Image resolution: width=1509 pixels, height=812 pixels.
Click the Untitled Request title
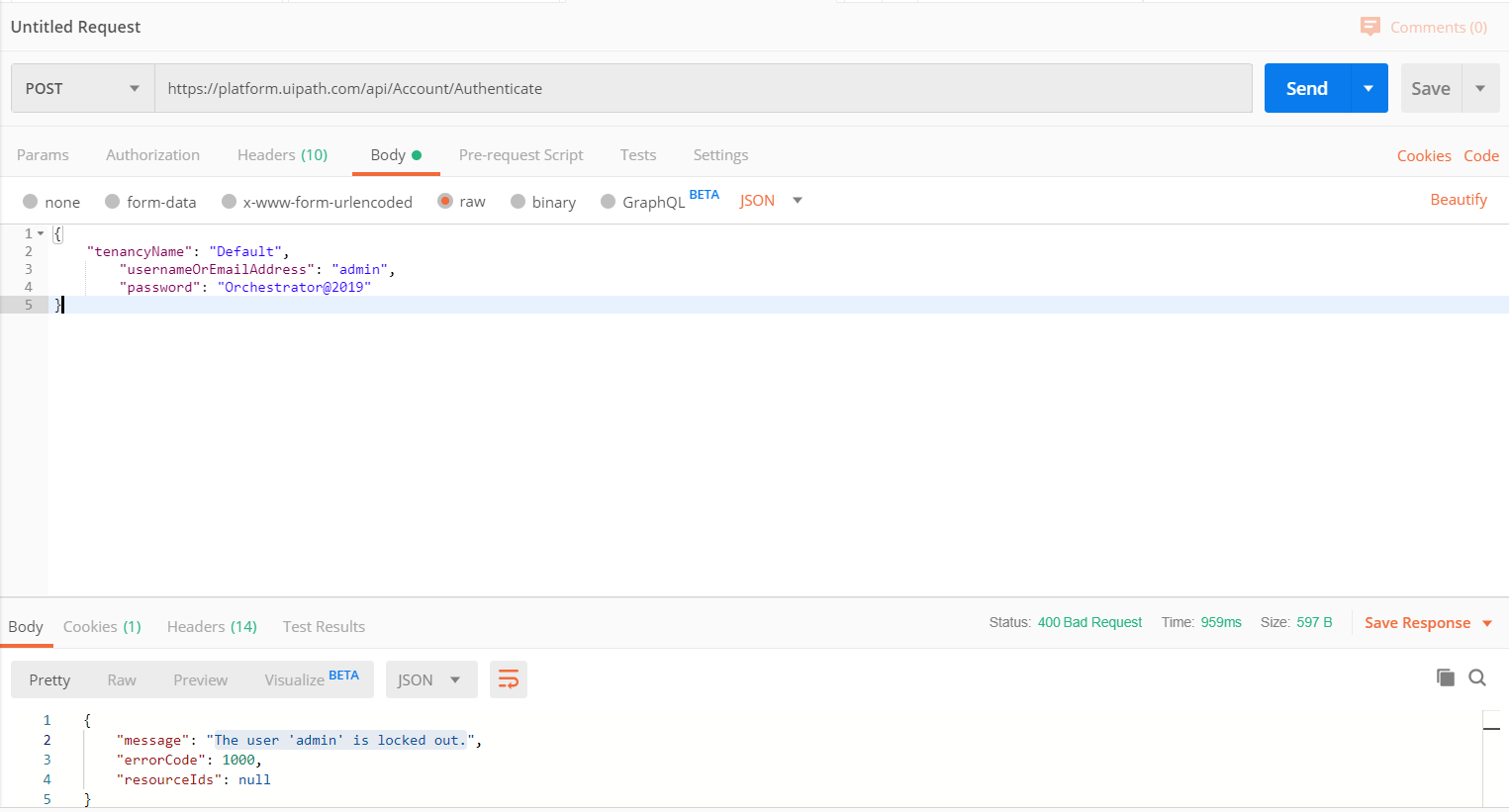[x=75, y=27]
